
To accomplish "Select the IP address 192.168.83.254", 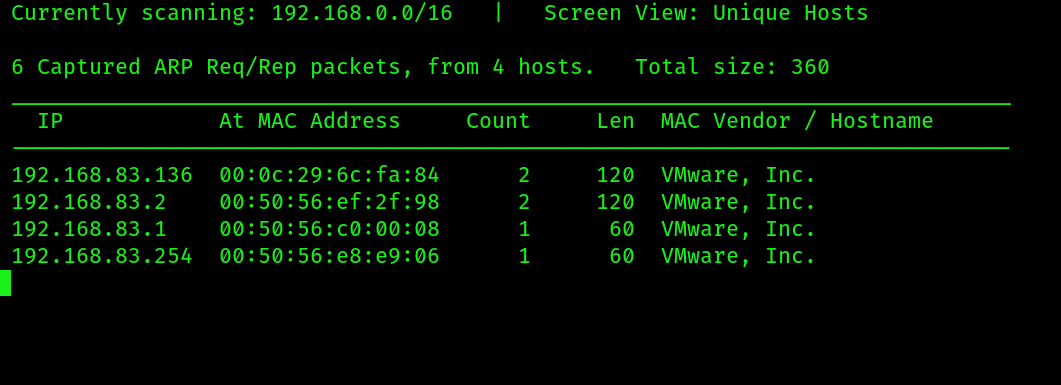I will point(102,256).
